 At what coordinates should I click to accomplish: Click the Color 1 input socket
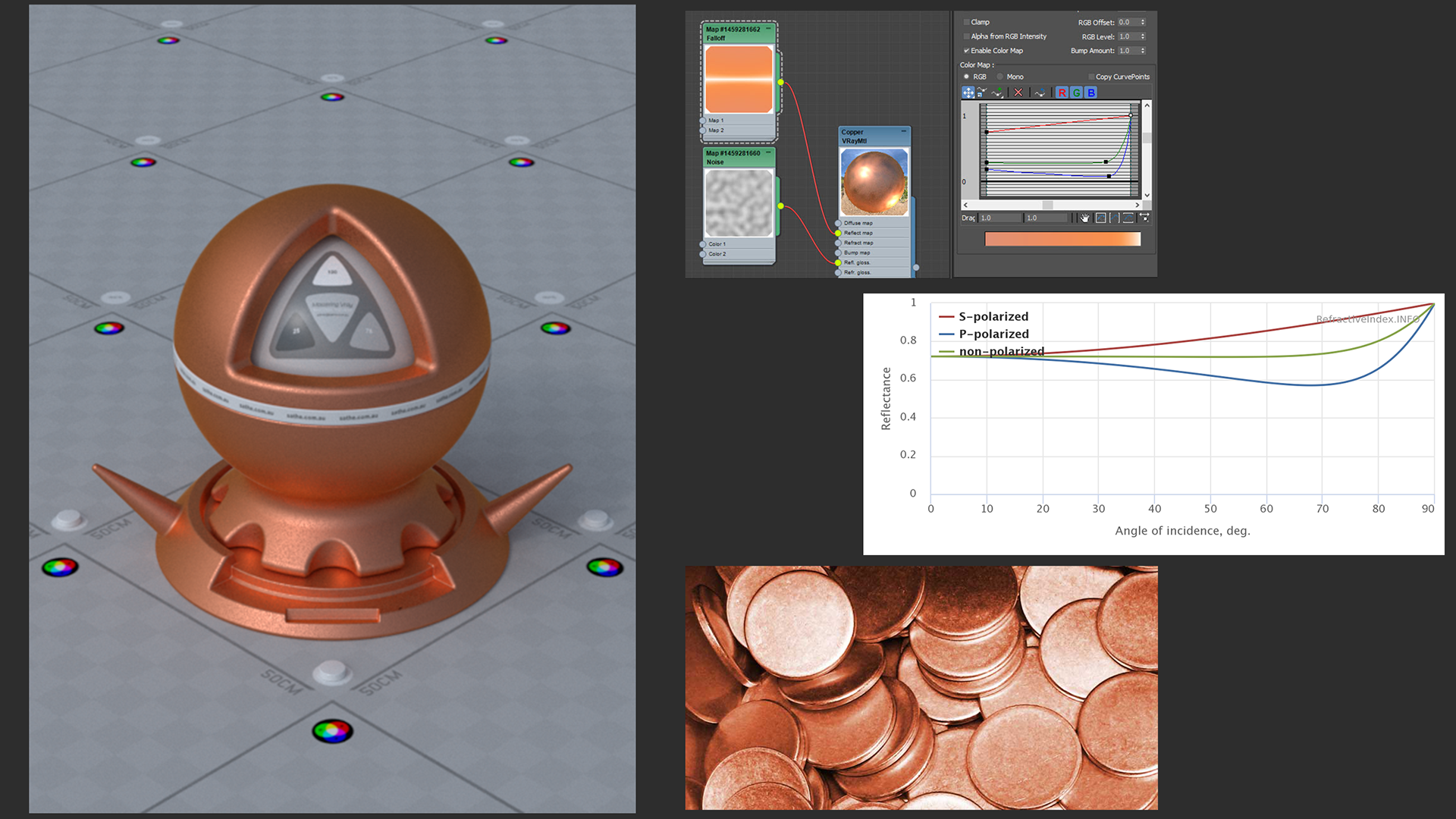click(702, 244)
